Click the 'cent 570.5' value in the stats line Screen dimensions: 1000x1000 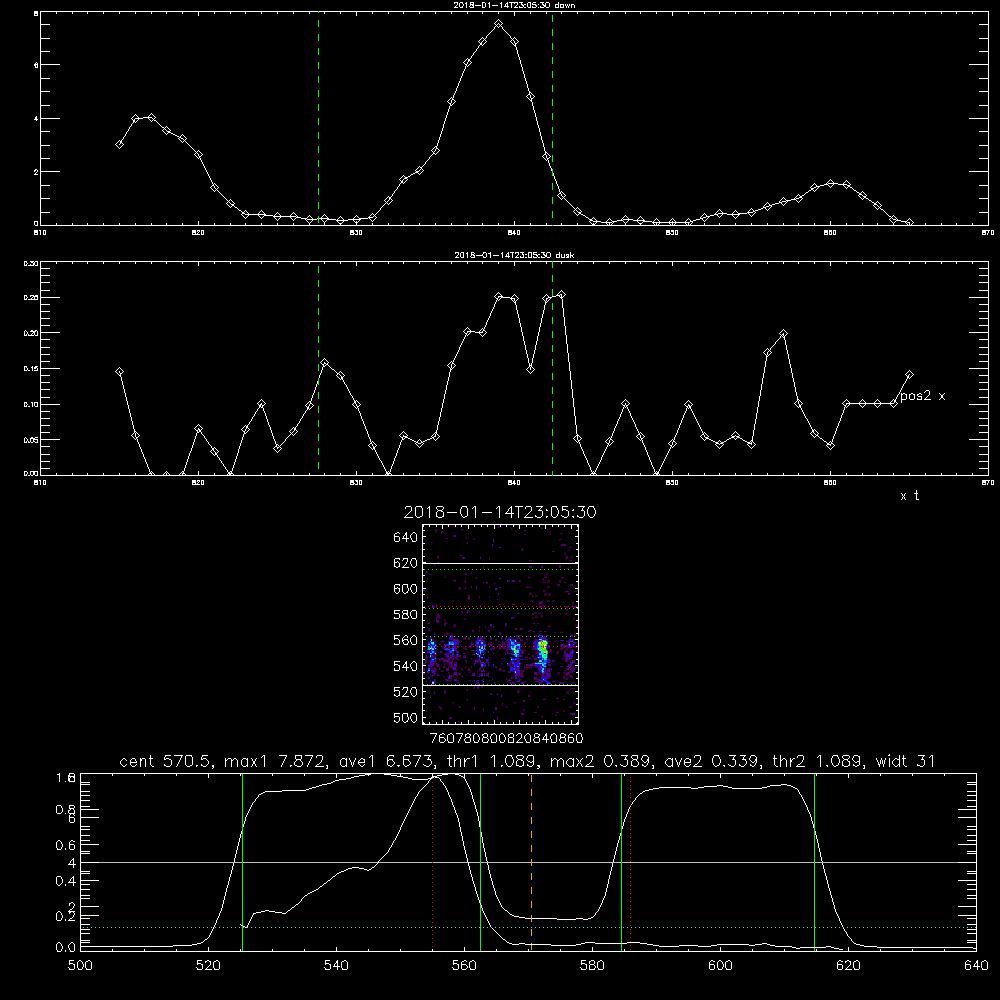[x=168, y=761]
